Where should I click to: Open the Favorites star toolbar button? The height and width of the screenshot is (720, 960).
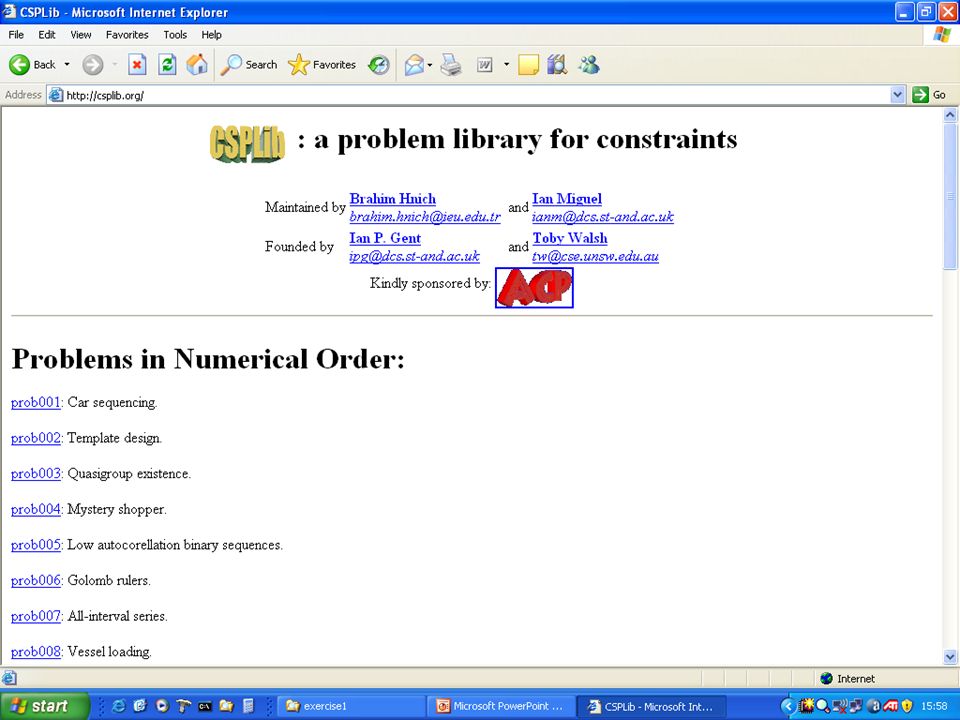tap(322, 64)
